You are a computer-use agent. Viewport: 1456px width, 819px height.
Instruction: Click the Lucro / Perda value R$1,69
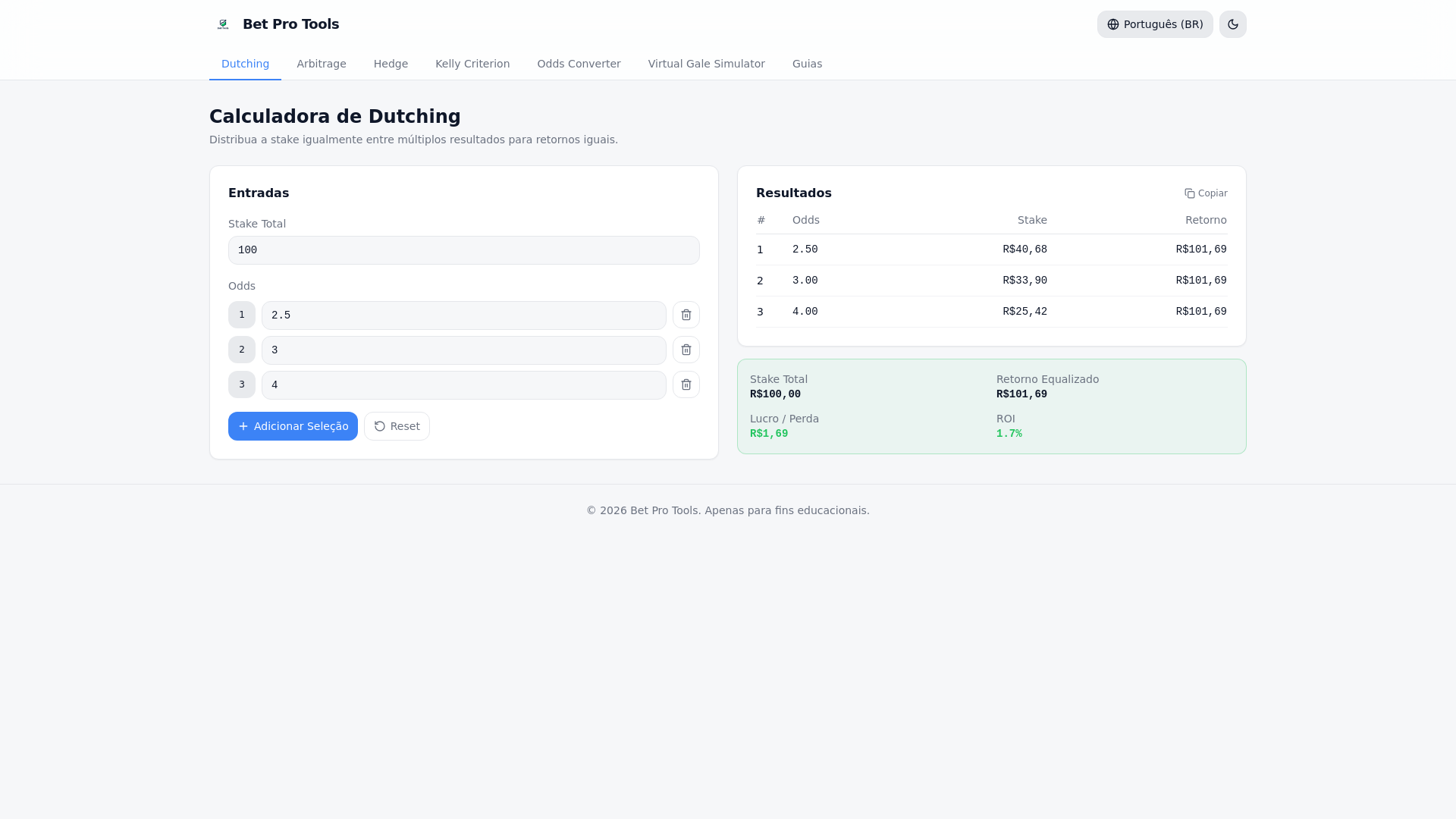[769, 434]
